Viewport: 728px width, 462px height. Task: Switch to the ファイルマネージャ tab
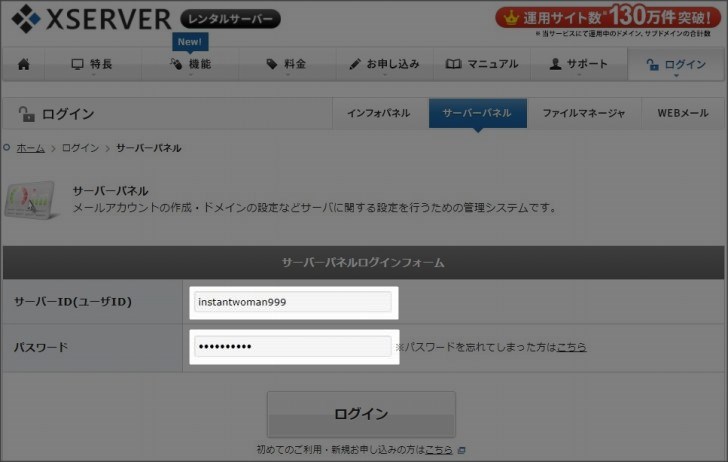pyautogui.click(x=583, y=113)
